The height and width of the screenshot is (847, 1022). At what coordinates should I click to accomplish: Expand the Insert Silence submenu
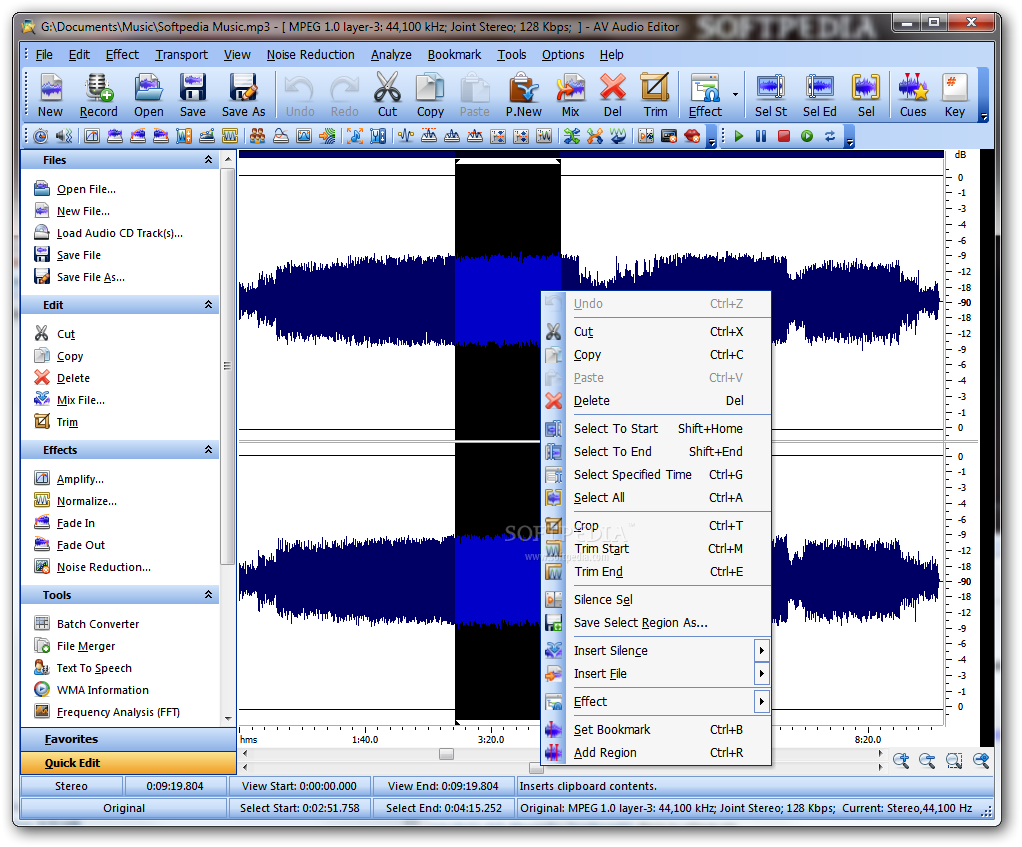click(761, 650)
